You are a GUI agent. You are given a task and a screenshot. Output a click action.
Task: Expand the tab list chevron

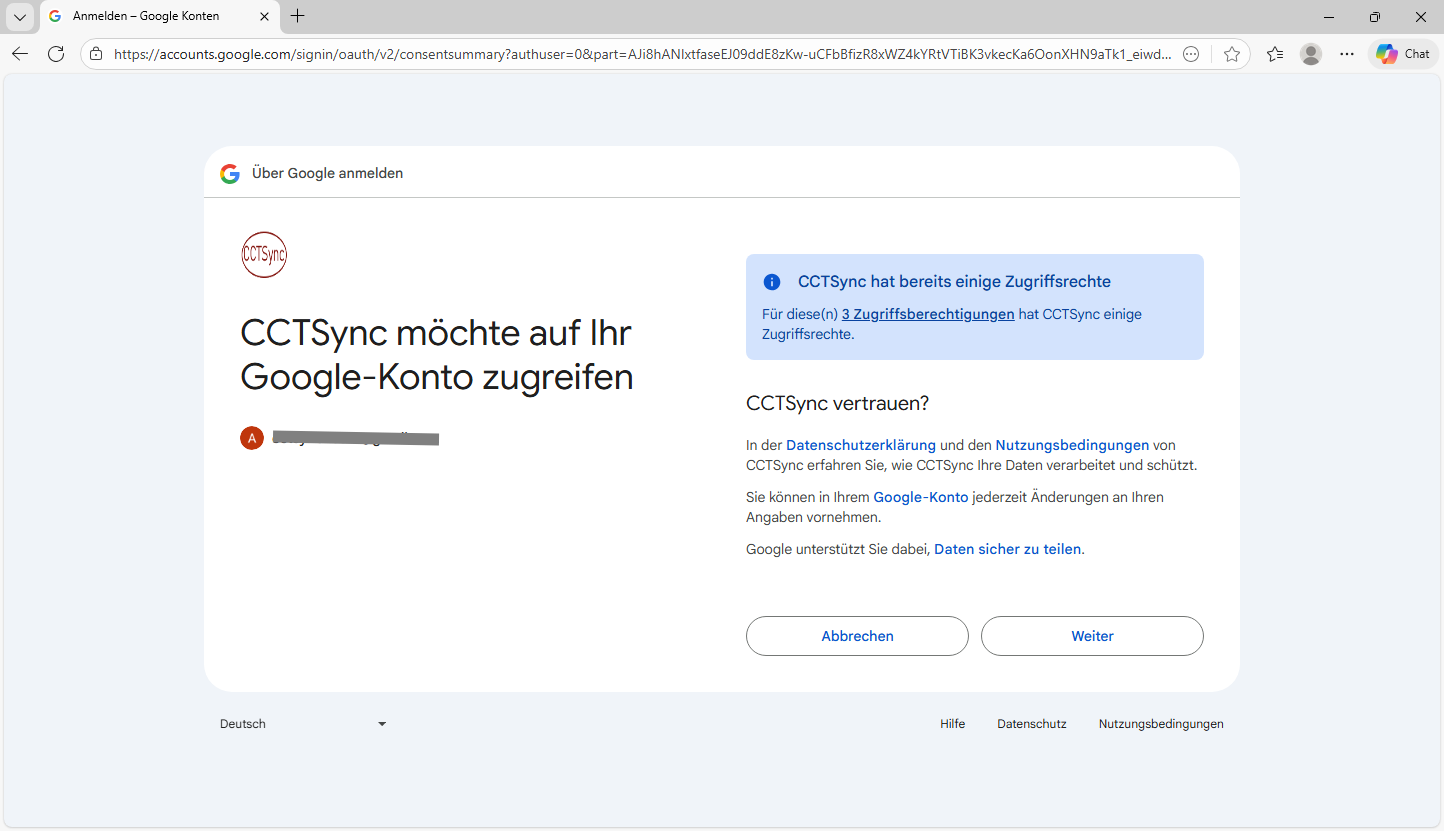point(19,16)
